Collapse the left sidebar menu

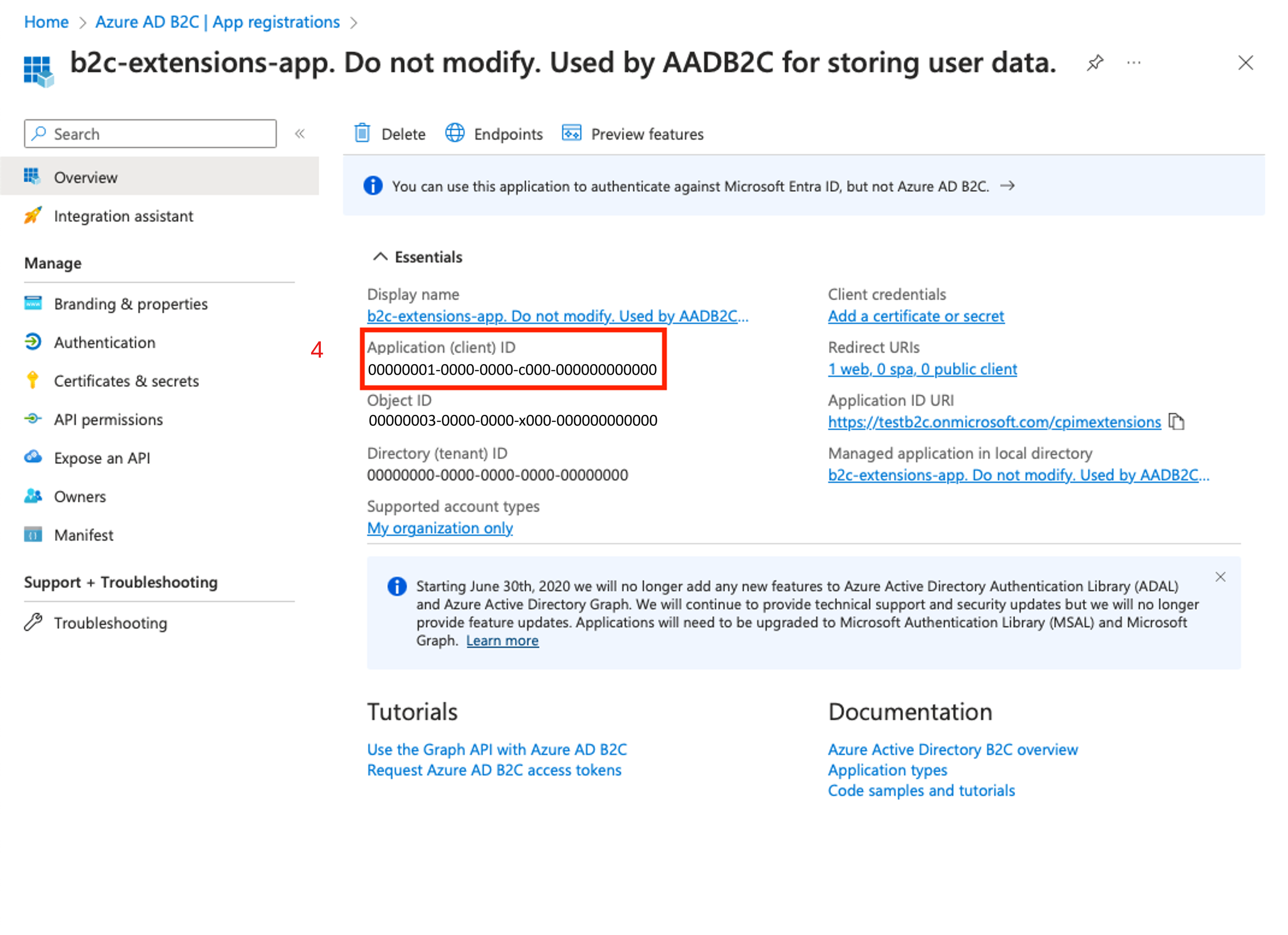click(x=300, y=134)
